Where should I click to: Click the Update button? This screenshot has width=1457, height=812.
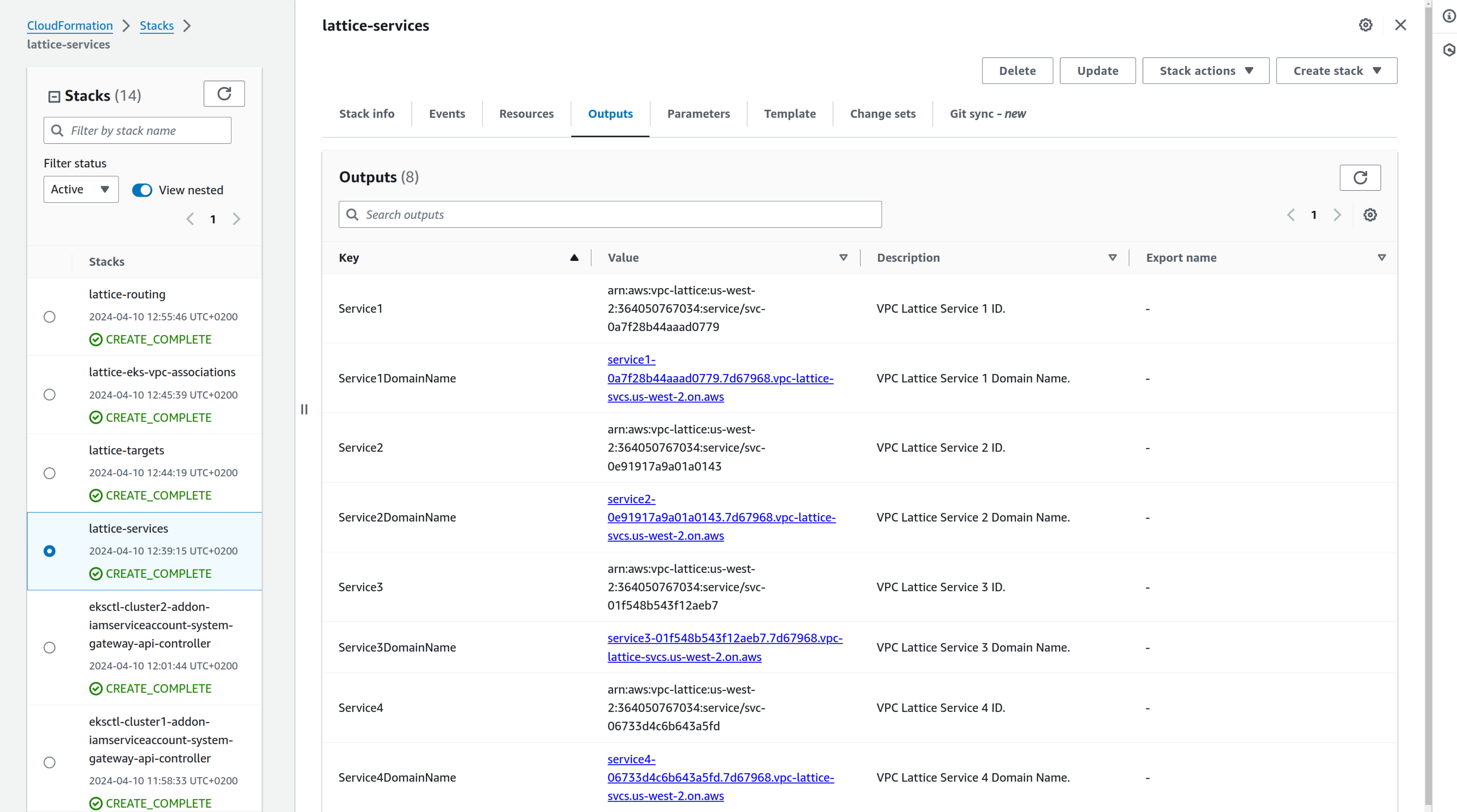pyautogui.click(x=1097, y=71)
